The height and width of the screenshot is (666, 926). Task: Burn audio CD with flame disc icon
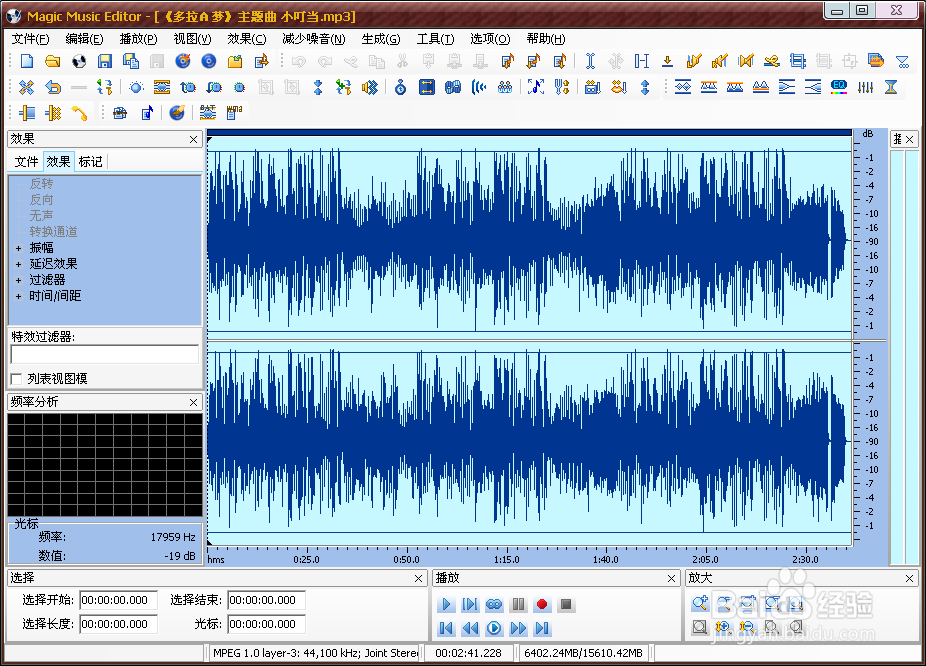click(182, 61)
